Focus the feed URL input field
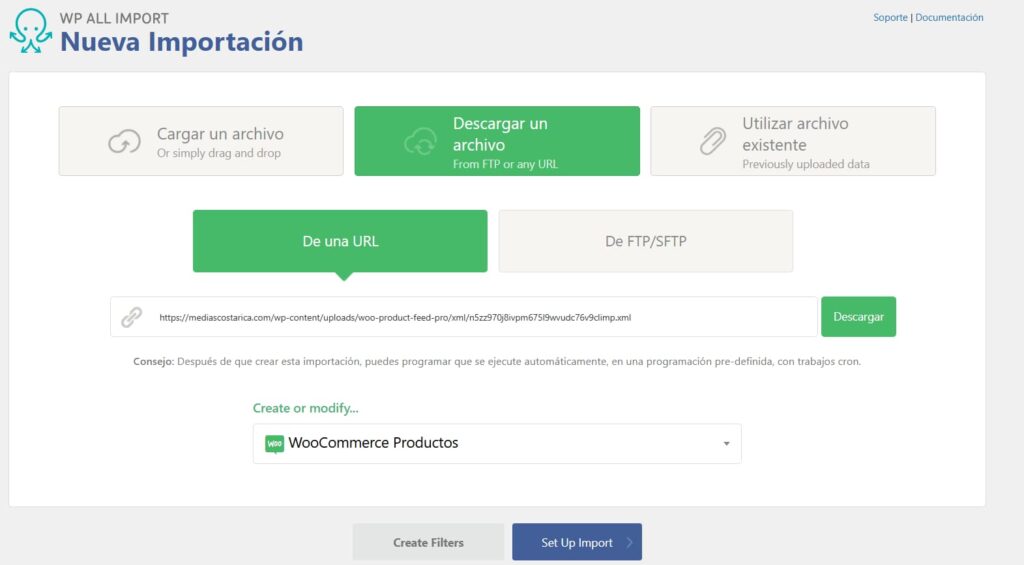1024x565 pixels. point(480,317)
